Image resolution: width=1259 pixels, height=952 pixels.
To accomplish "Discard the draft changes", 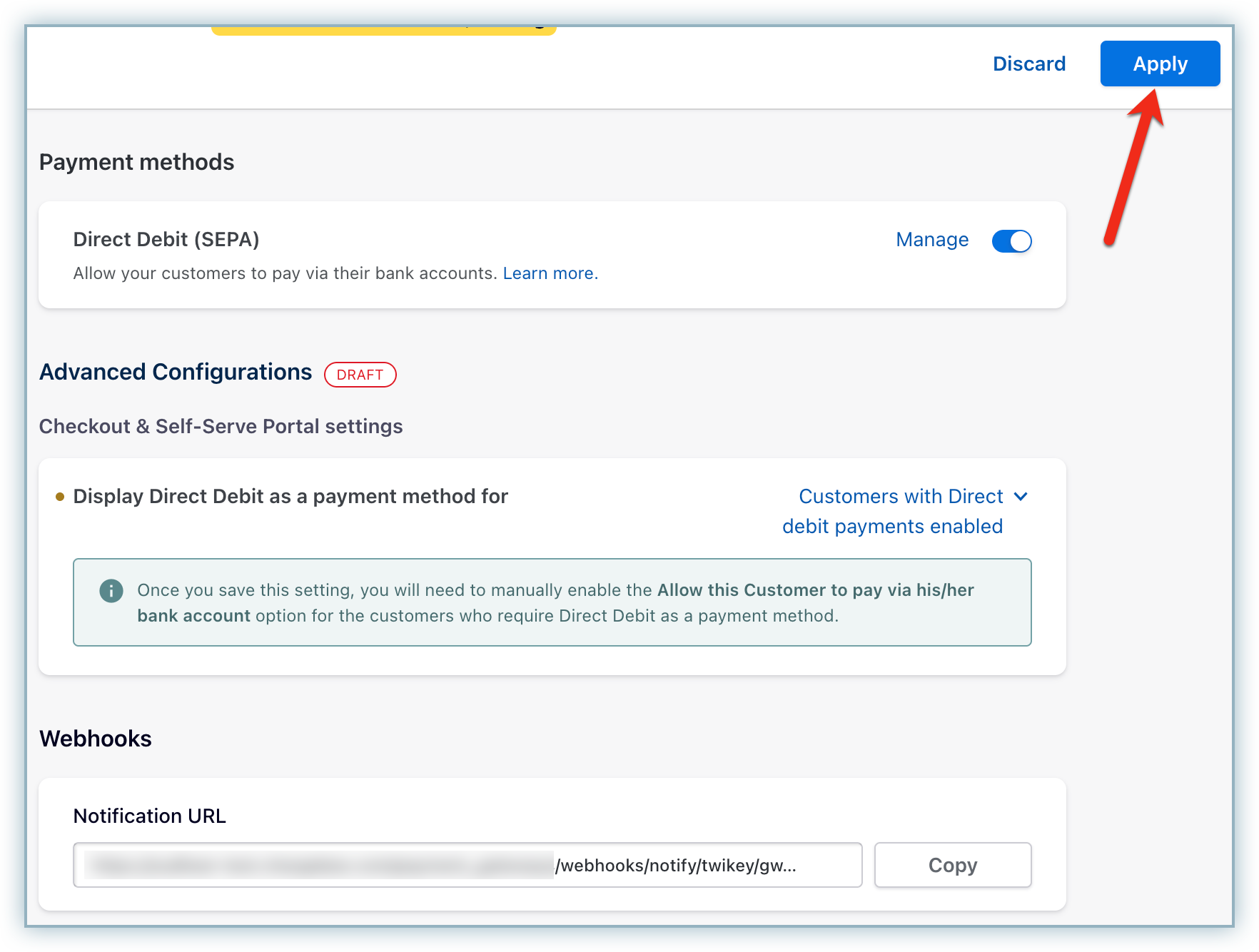I will (1028, 64).
